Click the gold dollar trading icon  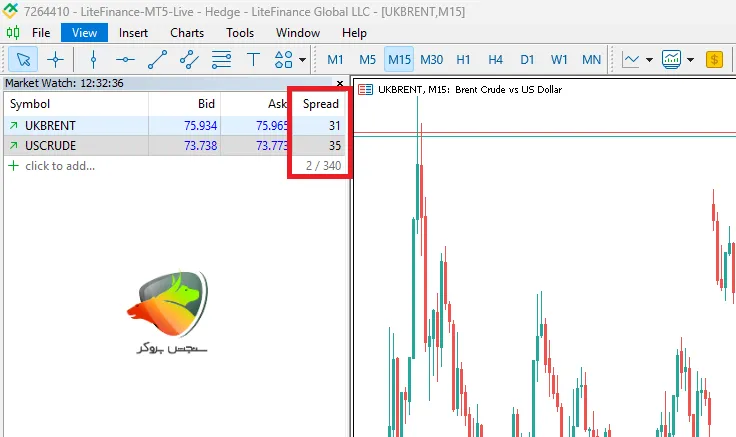pos(714,59)
